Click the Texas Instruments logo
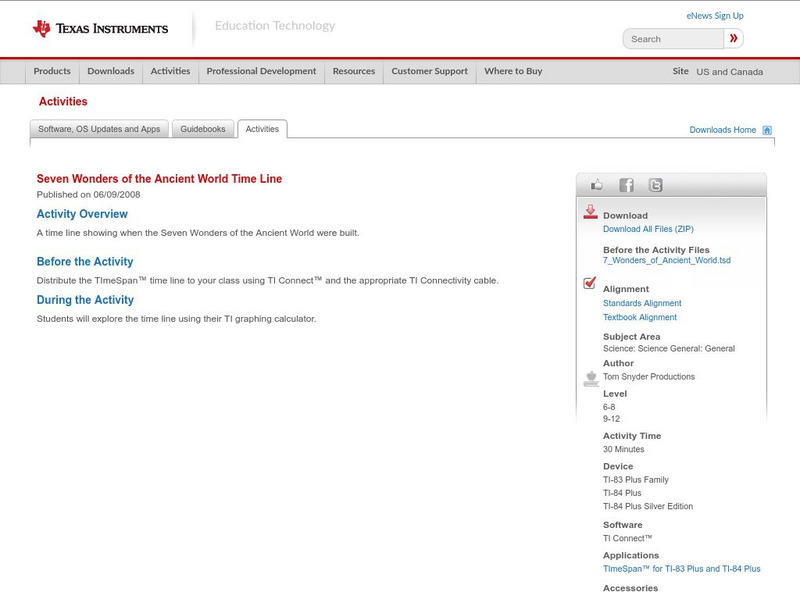800x592 pixels. point(100,29)
